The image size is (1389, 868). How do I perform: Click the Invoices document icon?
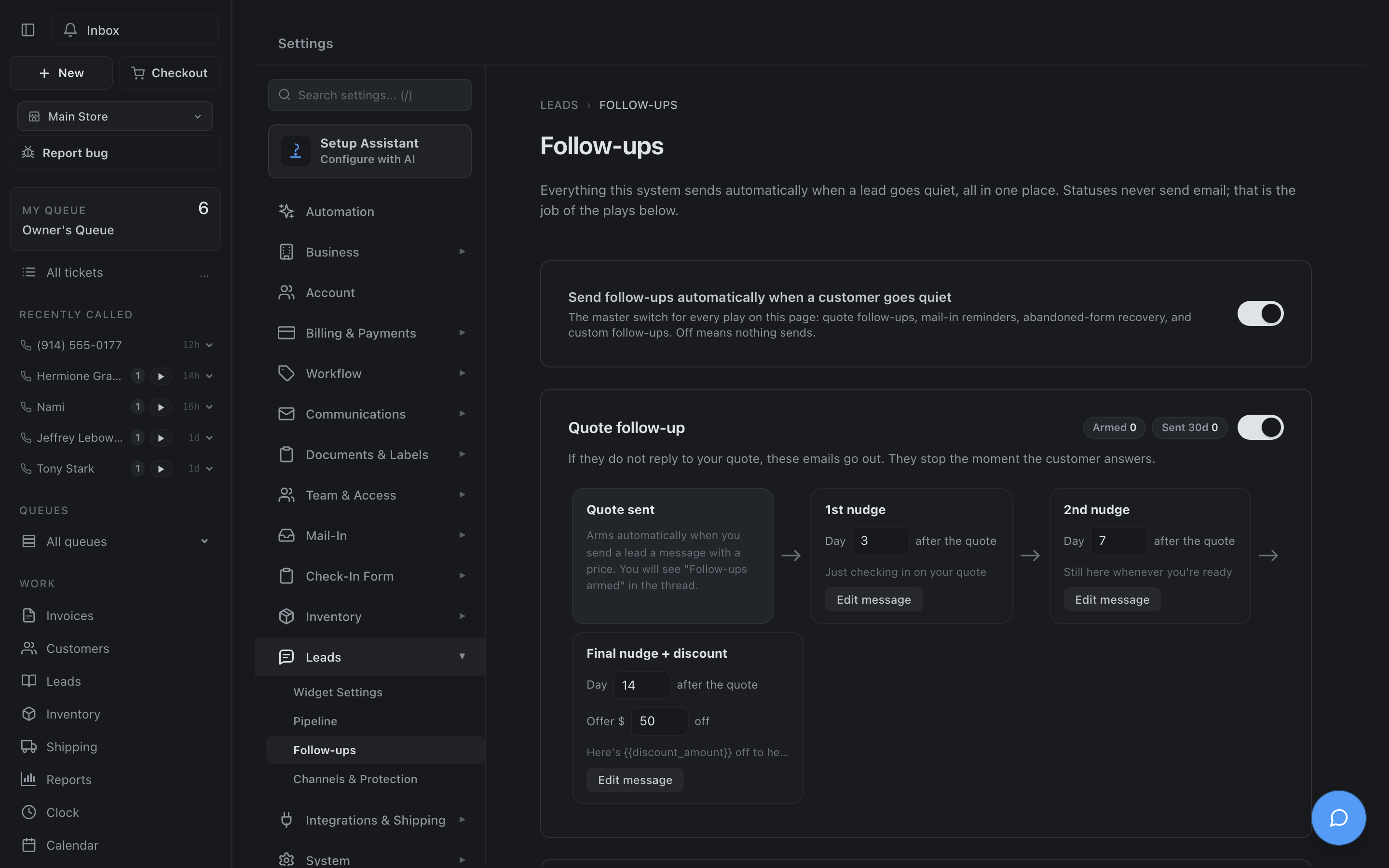click(29, 615)
